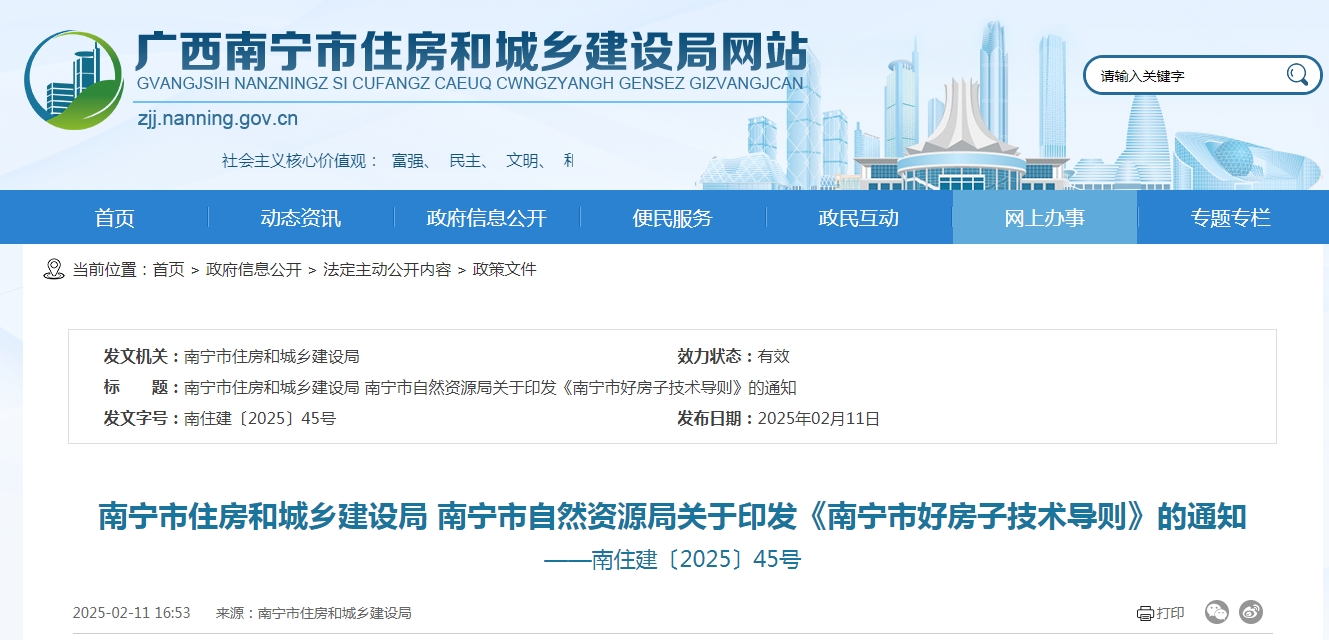Click the site logo emblem
1329x640 pixels.
coord(73,80)
